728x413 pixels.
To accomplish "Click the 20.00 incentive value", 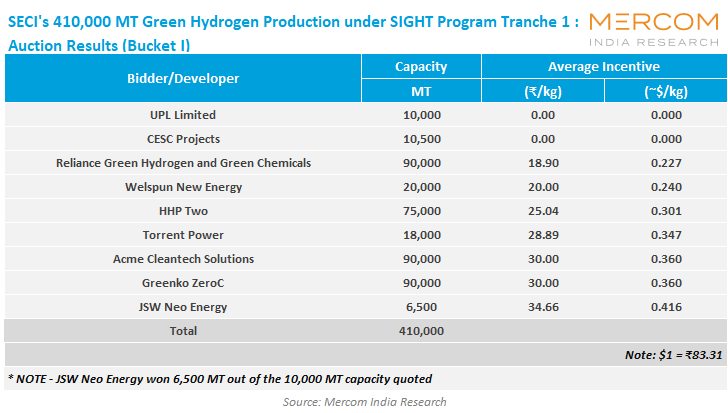I will pos(543,187).
